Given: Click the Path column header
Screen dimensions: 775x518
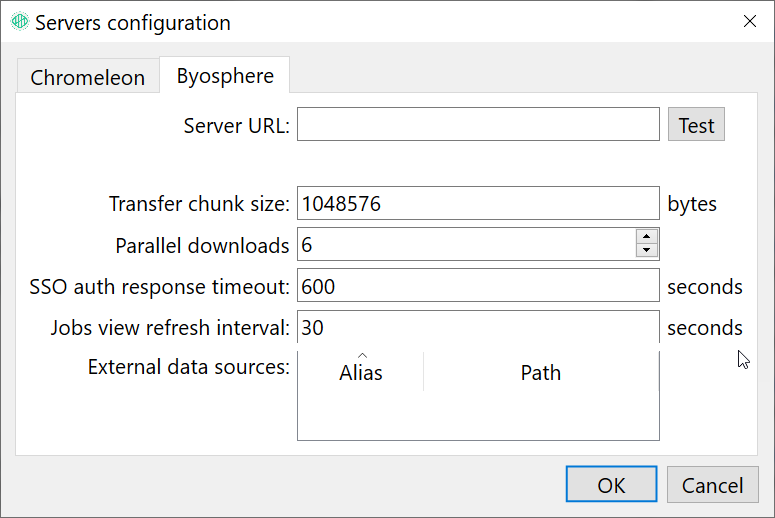Looking at the screenshot, I should pyautogui.click(x=541, y=372).
